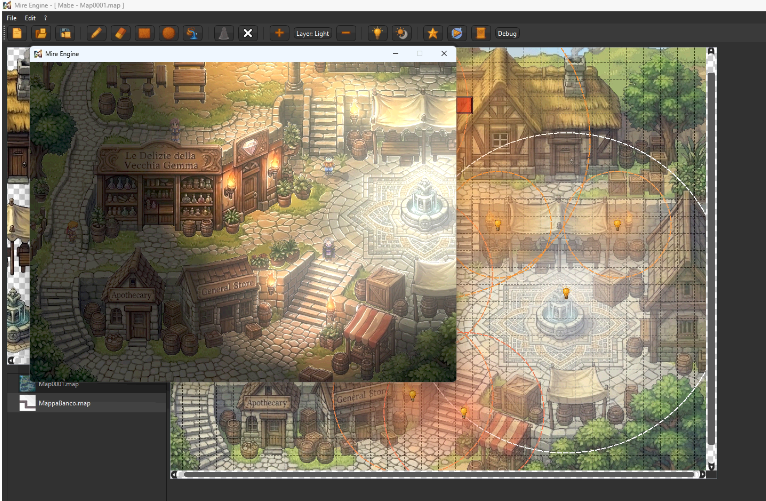The width and height of the screenshot is (766, 501).
Task: Minimize the Mire Engine game preview window
Action: 395,54
